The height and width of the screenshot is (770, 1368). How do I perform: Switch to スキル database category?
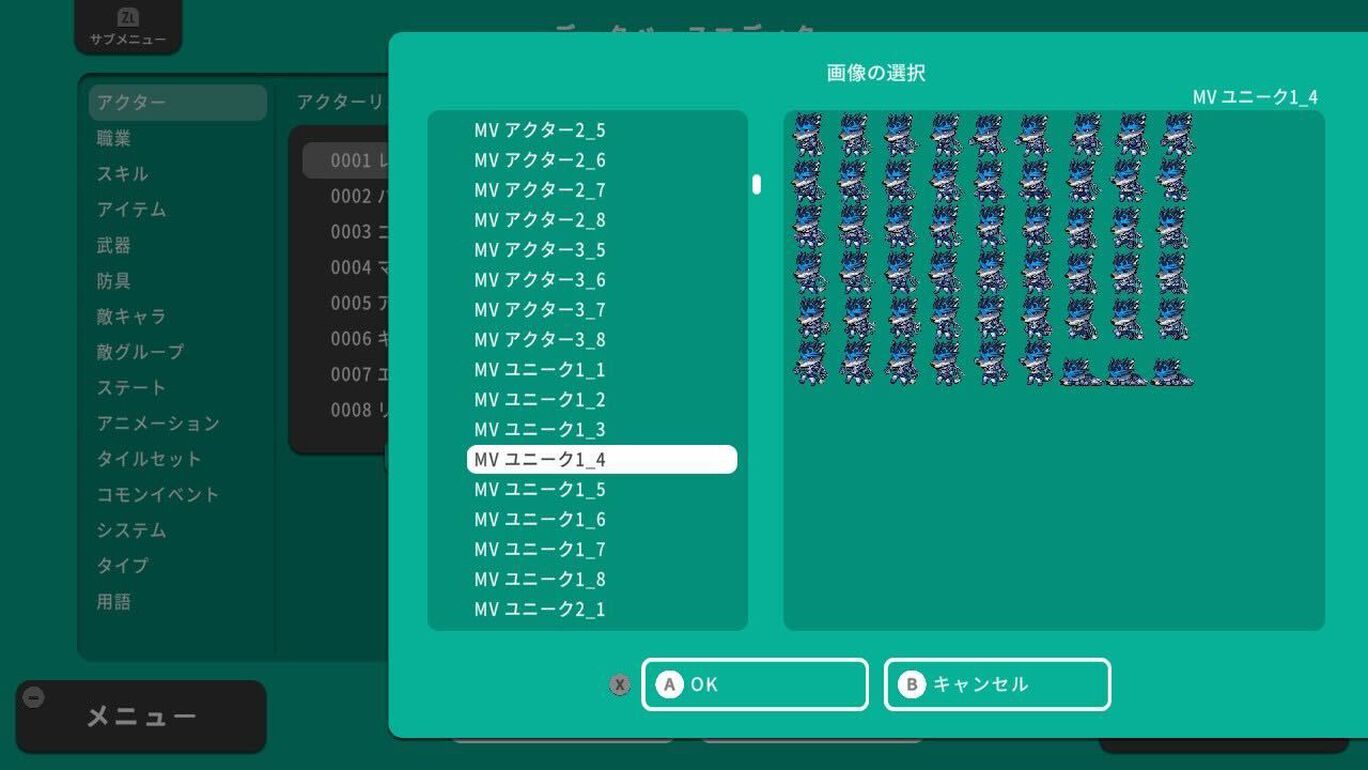(178, 174)
